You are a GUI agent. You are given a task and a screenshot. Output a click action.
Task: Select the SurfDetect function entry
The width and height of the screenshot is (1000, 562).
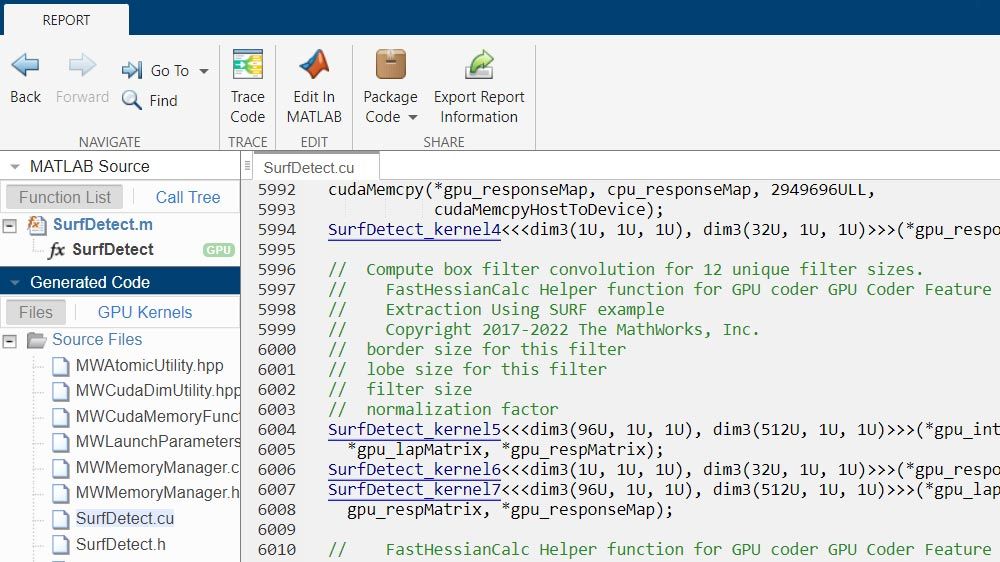tap(112, 250)
